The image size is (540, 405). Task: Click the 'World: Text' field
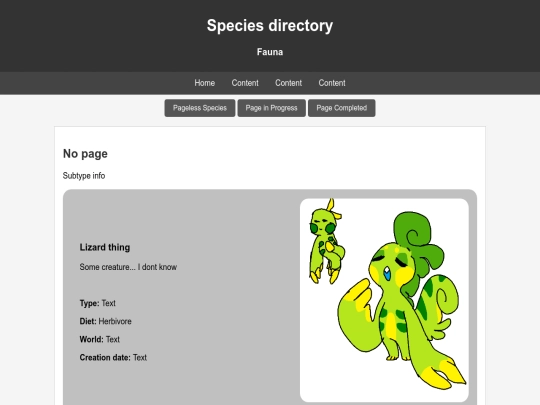coord(100,340)
